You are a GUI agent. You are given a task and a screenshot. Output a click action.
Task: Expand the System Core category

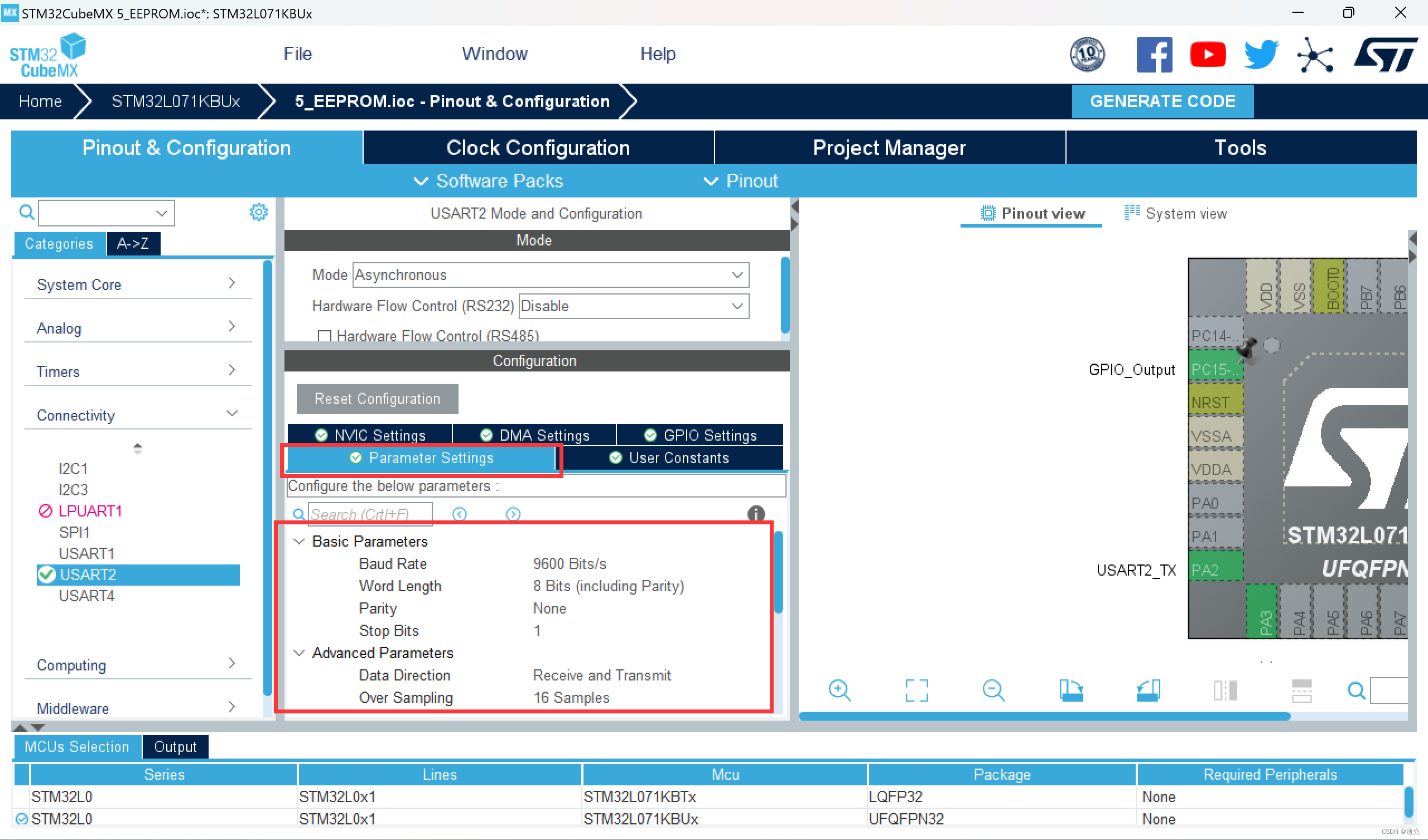(138, 284)
